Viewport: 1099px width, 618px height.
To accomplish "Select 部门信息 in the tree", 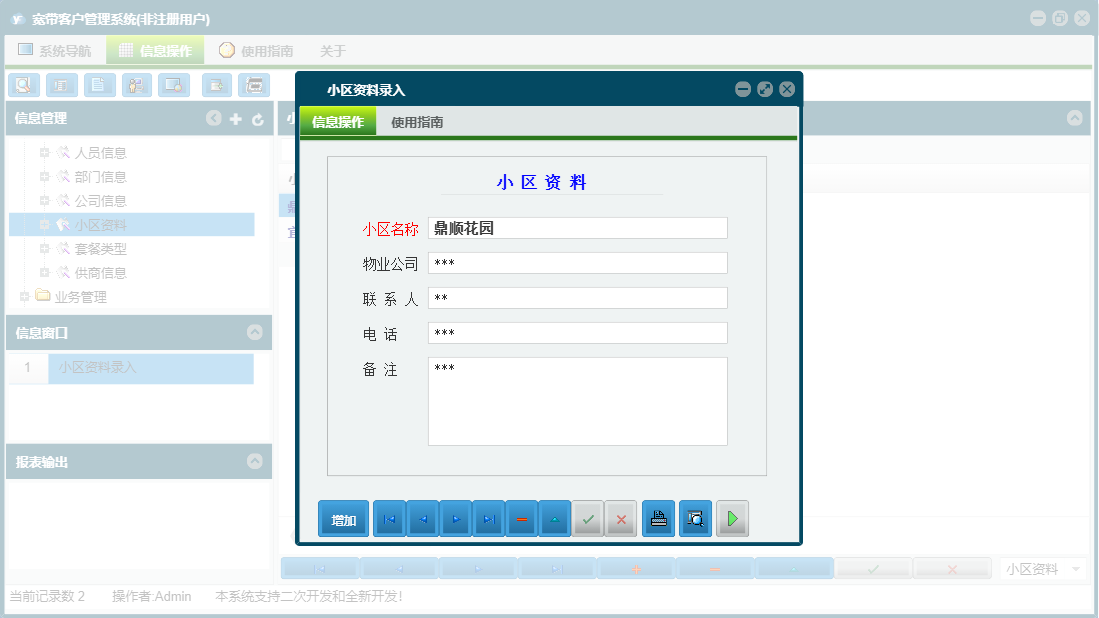I will tap(100, 177).
